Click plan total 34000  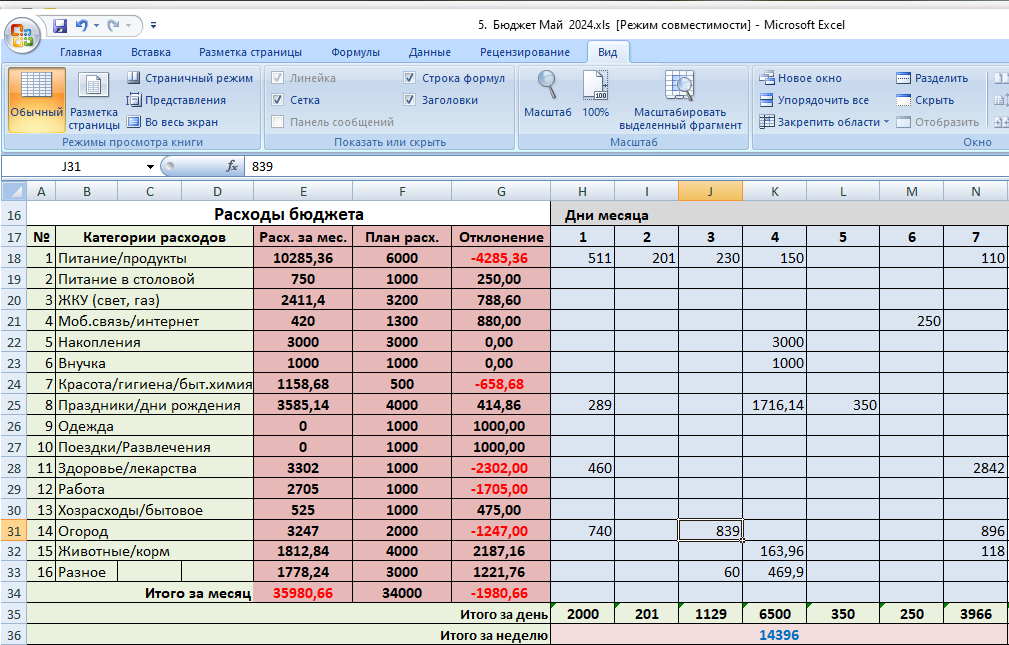[402, 593]
